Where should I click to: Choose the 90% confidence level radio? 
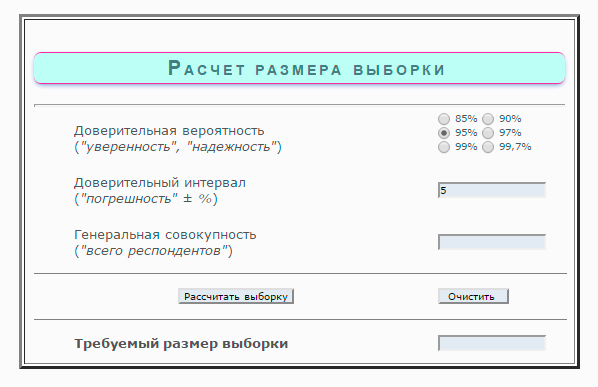click(x=488, y=119)
